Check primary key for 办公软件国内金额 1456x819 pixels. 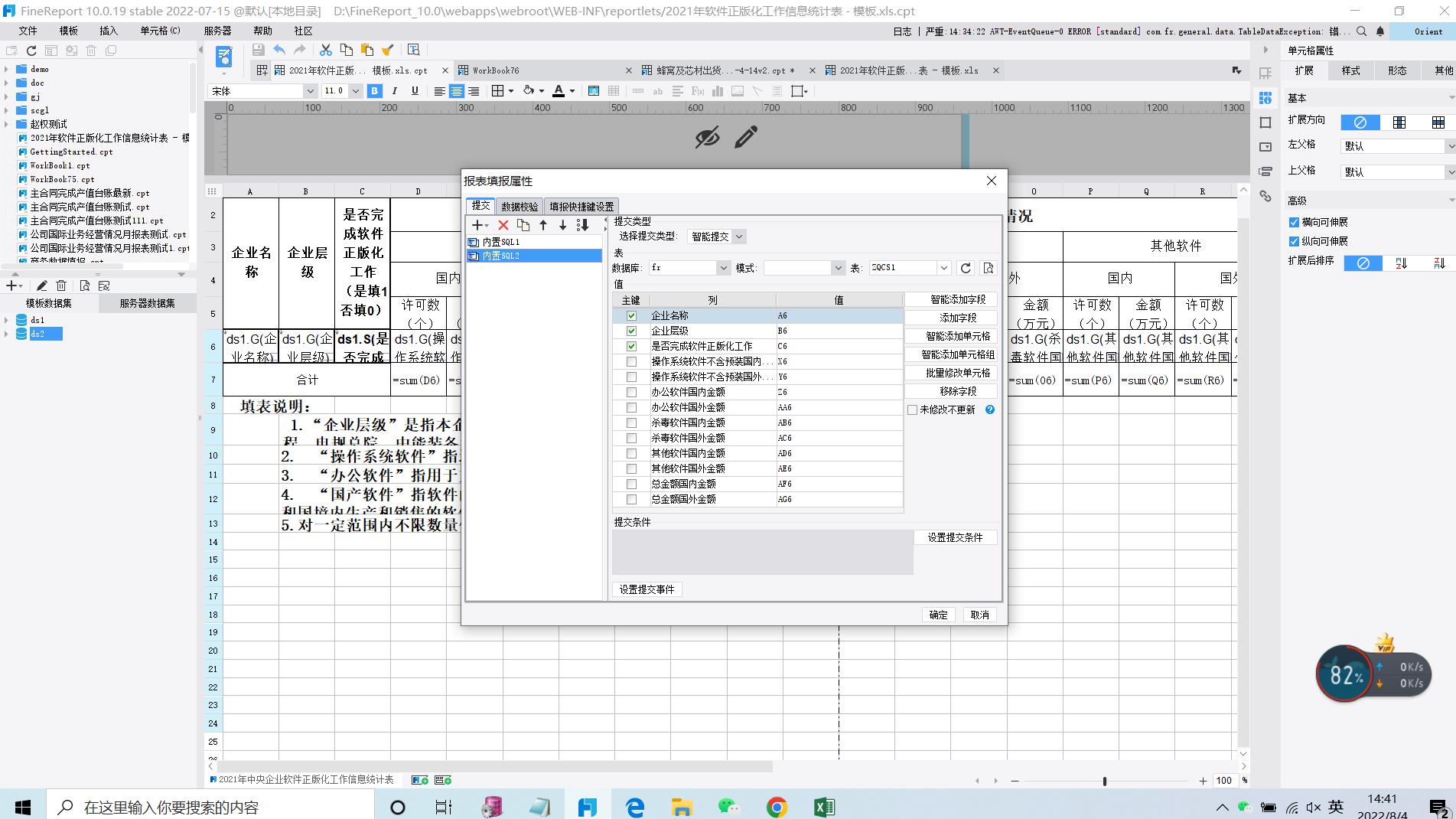tap(631, 392)
